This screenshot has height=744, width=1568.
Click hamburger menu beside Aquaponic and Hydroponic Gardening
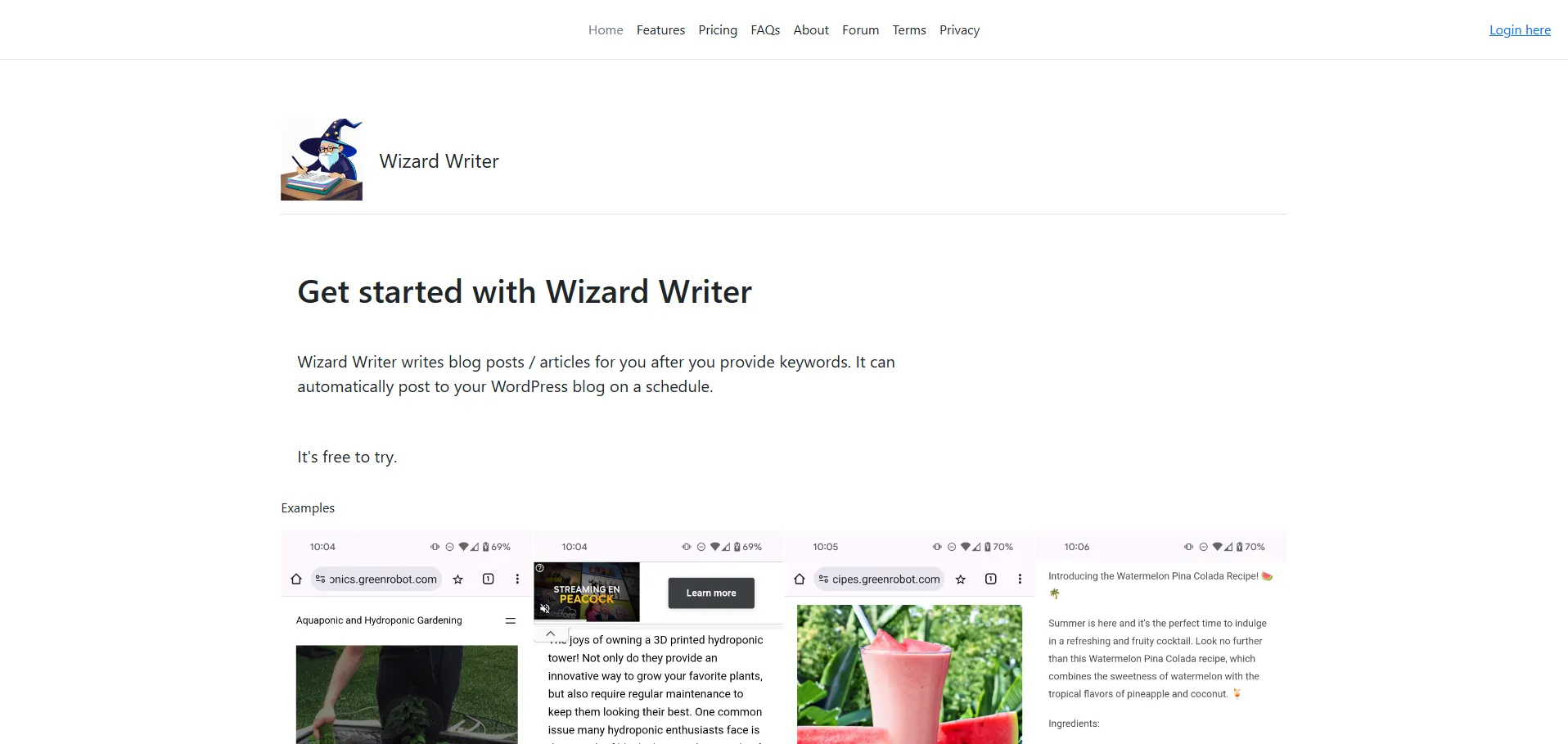tap(511, 621)
